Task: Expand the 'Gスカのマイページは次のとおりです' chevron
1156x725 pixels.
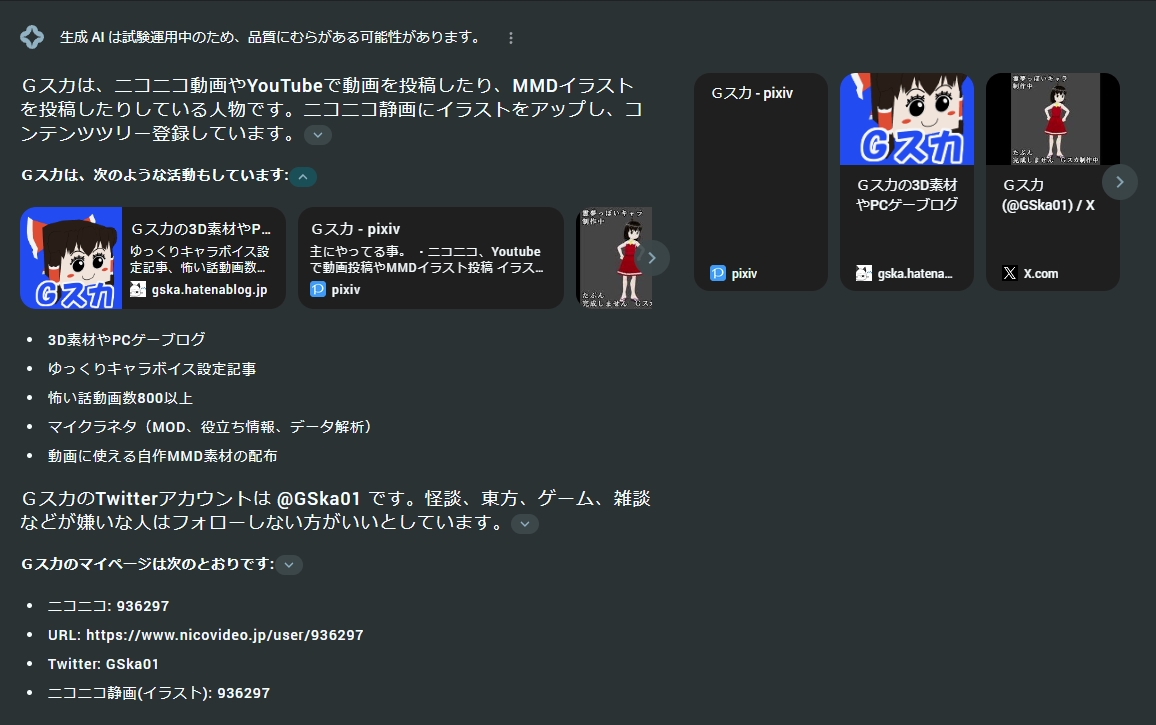Action: [289, 565]
